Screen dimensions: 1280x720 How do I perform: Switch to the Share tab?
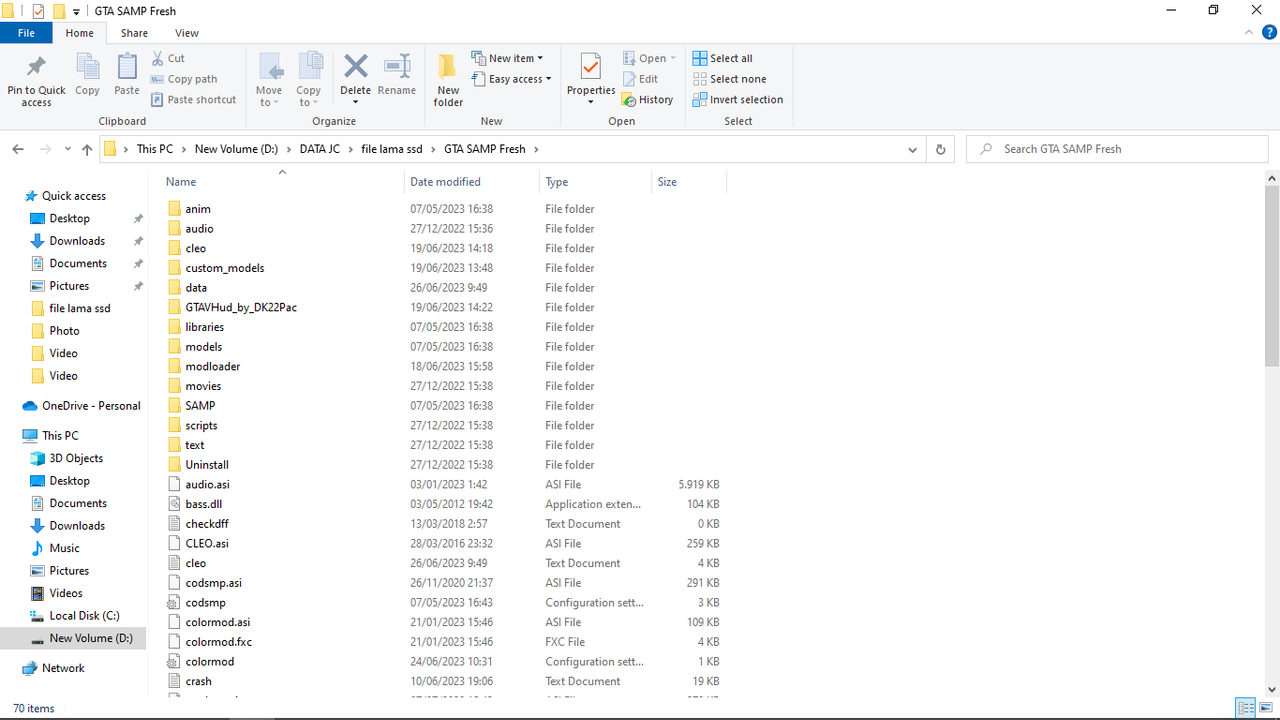click(134, 33)
